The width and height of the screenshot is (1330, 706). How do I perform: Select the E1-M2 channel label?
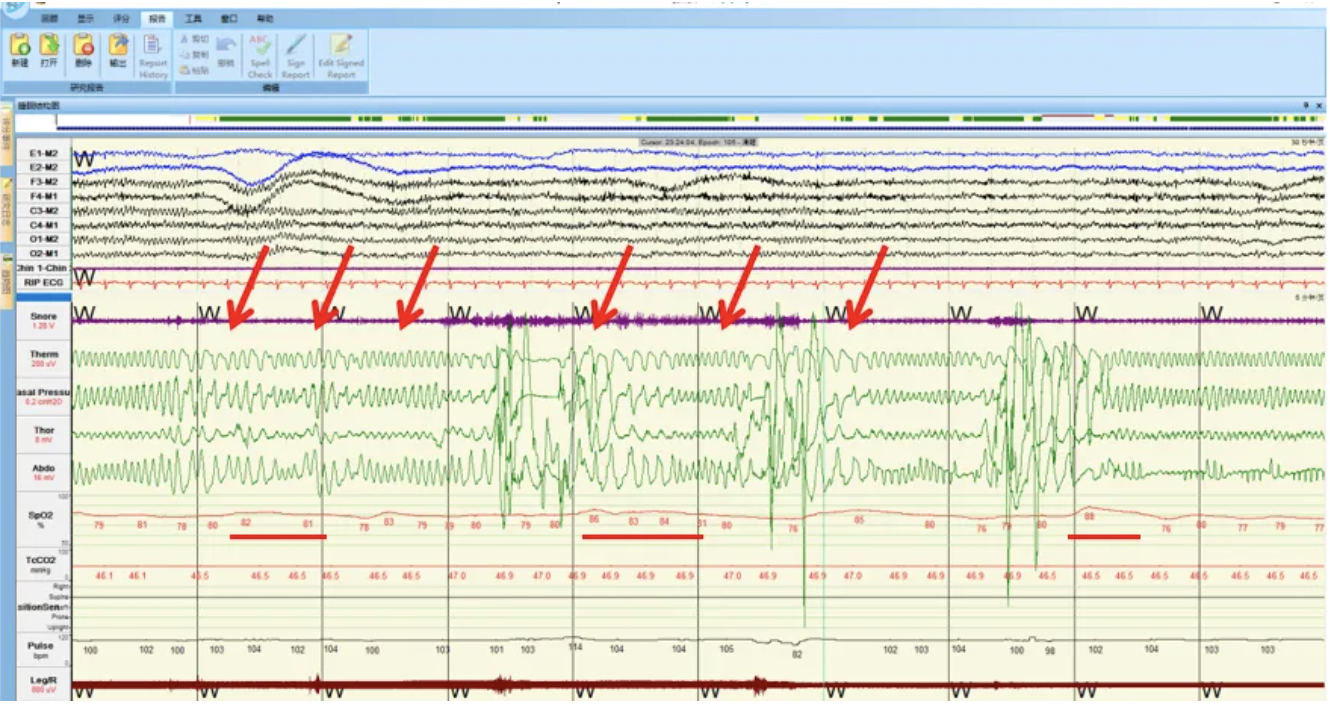(x=44, y=154)
